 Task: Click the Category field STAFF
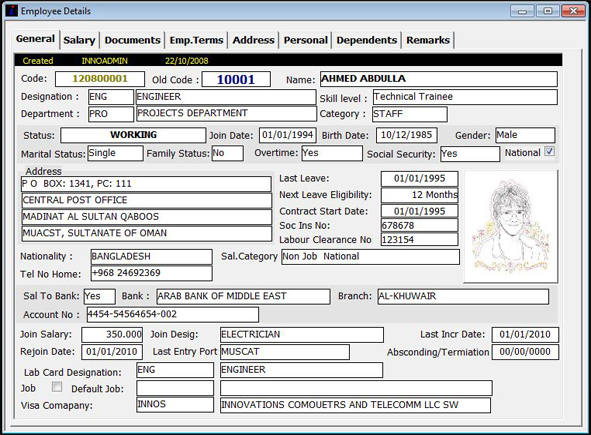pos(410,114)
